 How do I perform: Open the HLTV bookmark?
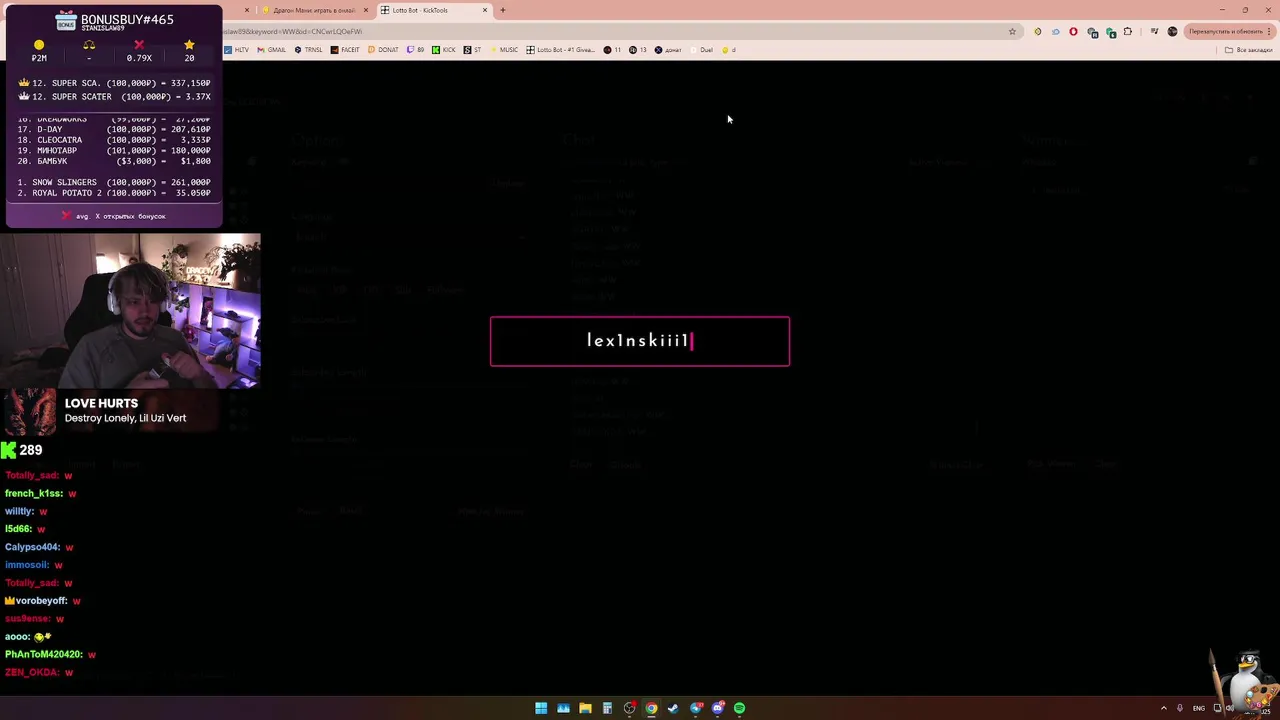237,50
